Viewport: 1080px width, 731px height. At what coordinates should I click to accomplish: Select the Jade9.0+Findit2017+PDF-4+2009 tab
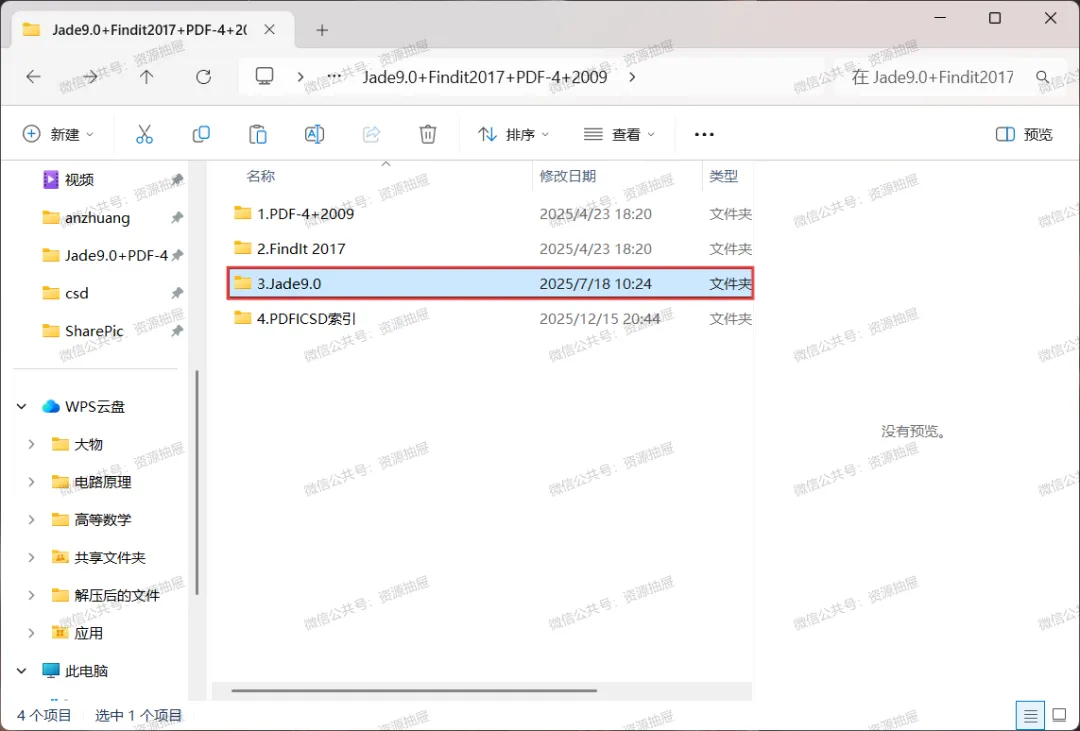coord(153,30)
